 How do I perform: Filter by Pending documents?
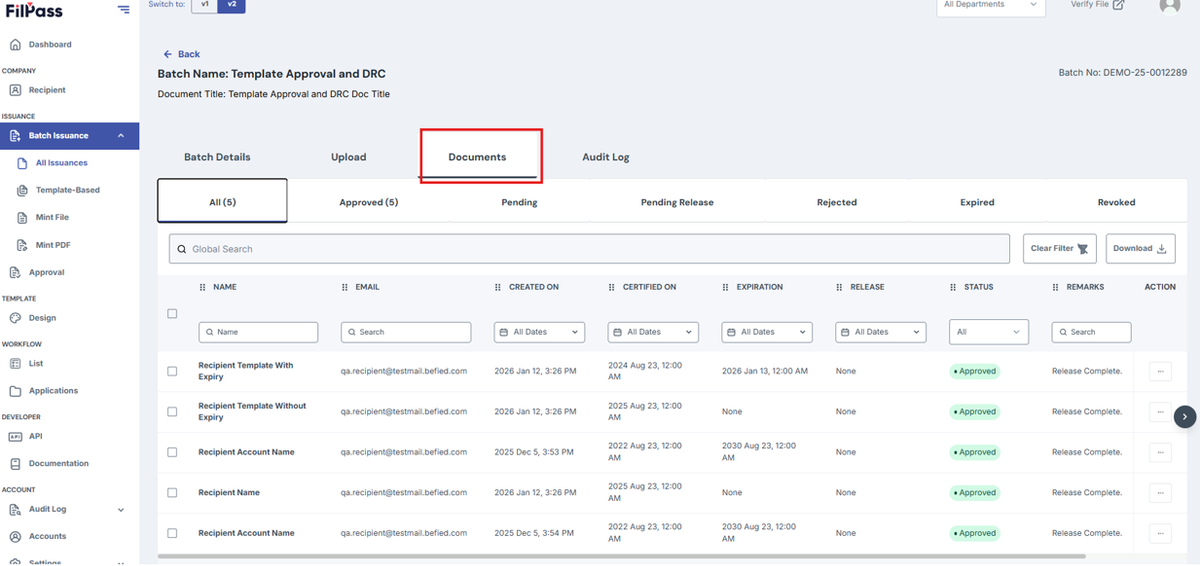(519, 202)
